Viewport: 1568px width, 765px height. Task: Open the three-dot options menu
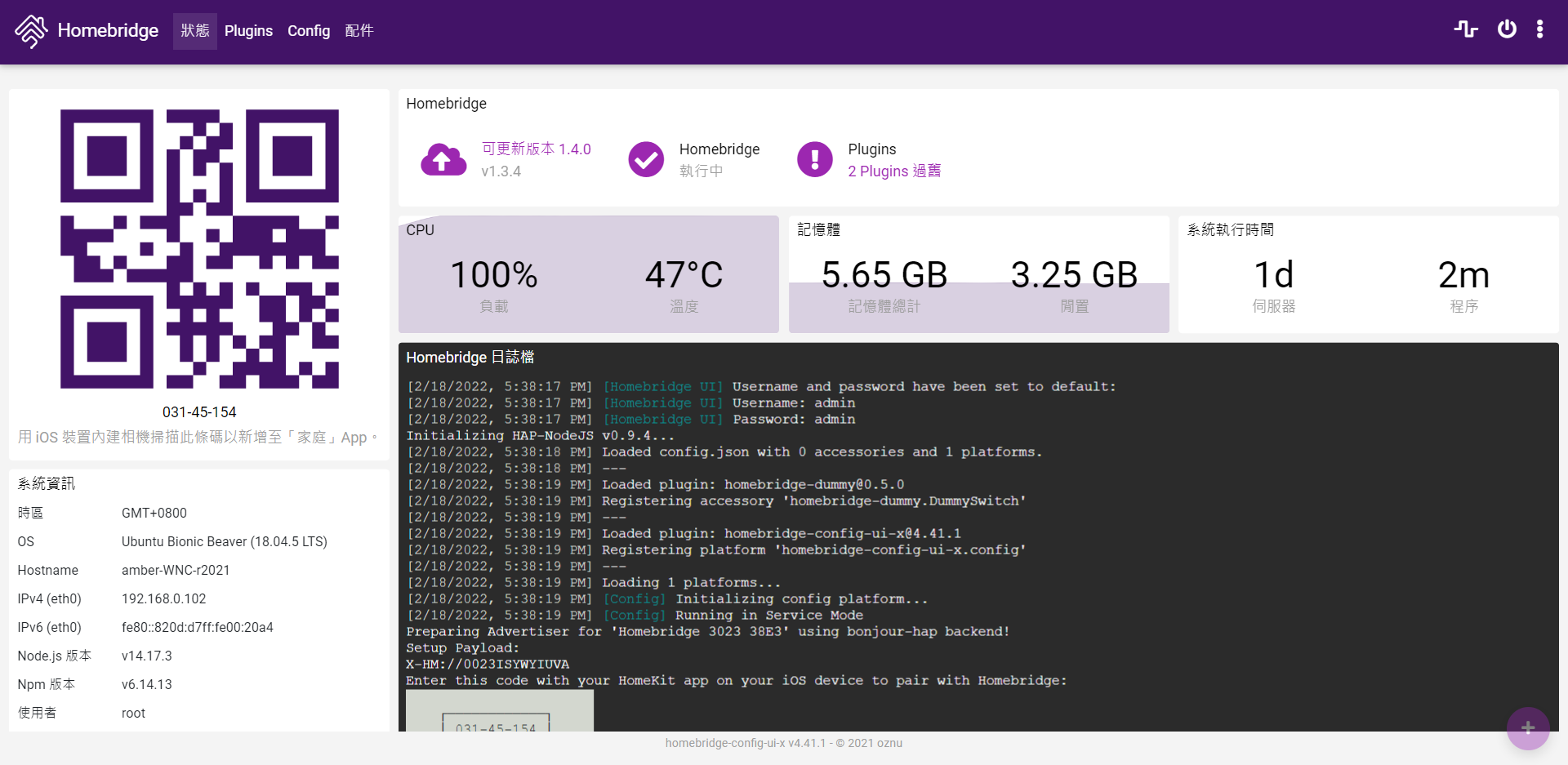[1539, 29]
